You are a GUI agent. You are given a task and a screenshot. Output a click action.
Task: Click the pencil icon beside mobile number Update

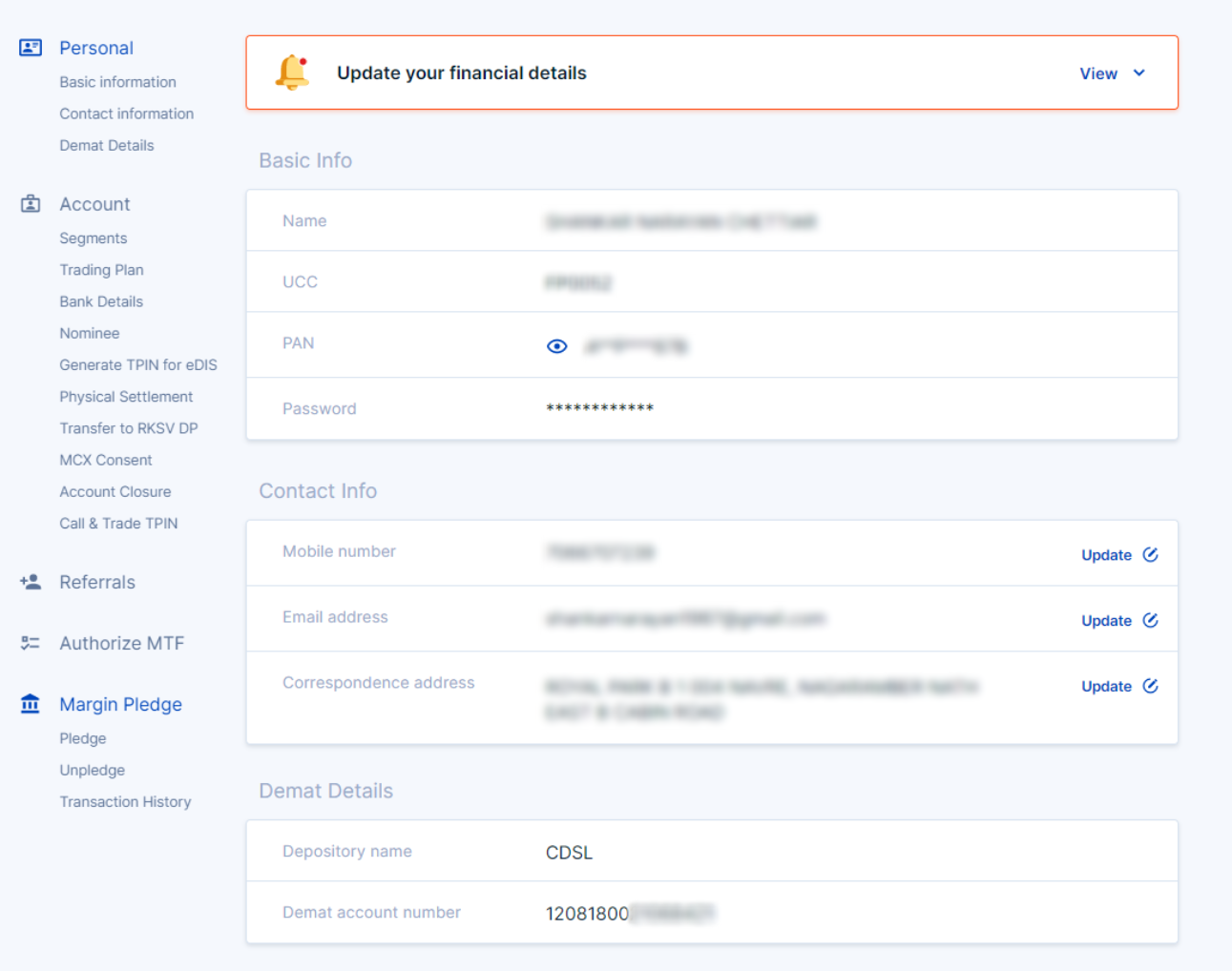tap(1150, 553)
